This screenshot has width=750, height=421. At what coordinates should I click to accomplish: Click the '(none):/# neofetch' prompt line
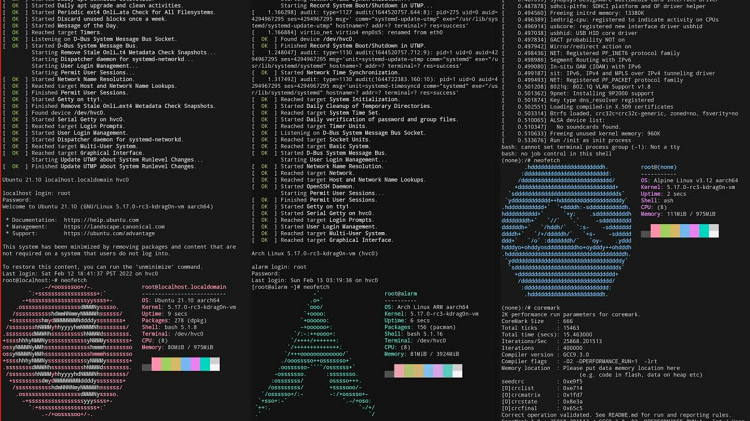pos(529,161)
